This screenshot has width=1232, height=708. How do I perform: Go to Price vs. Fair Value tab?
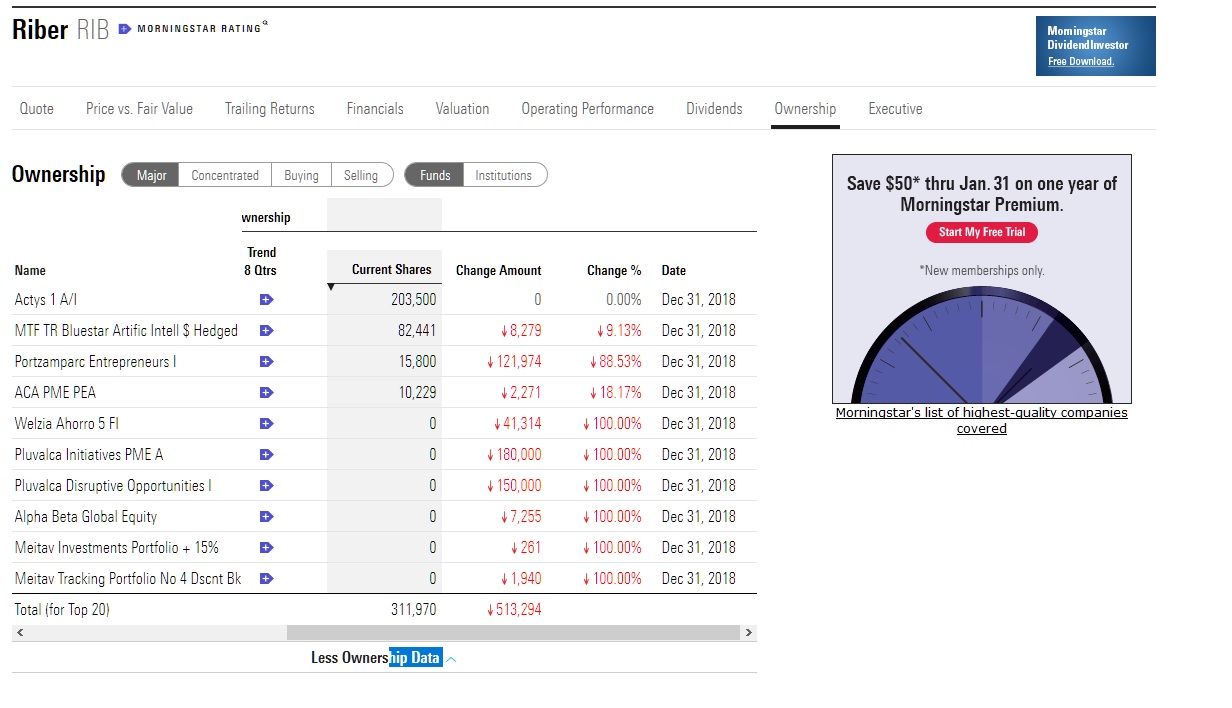click(139, 109)
